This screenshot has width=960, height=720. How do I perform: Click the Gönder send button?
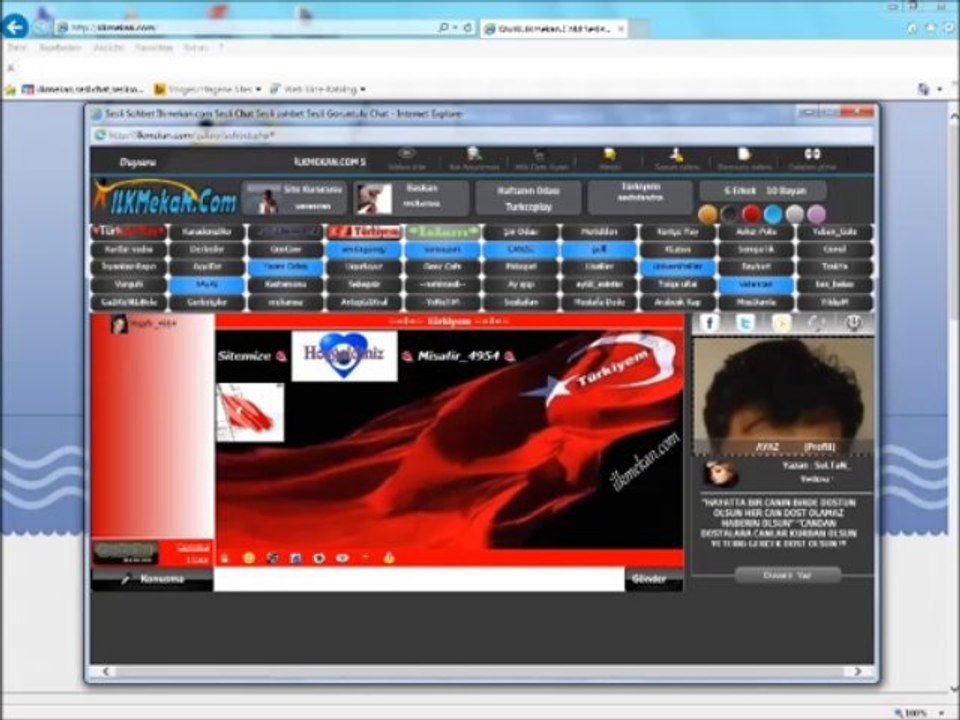(653, 579)
